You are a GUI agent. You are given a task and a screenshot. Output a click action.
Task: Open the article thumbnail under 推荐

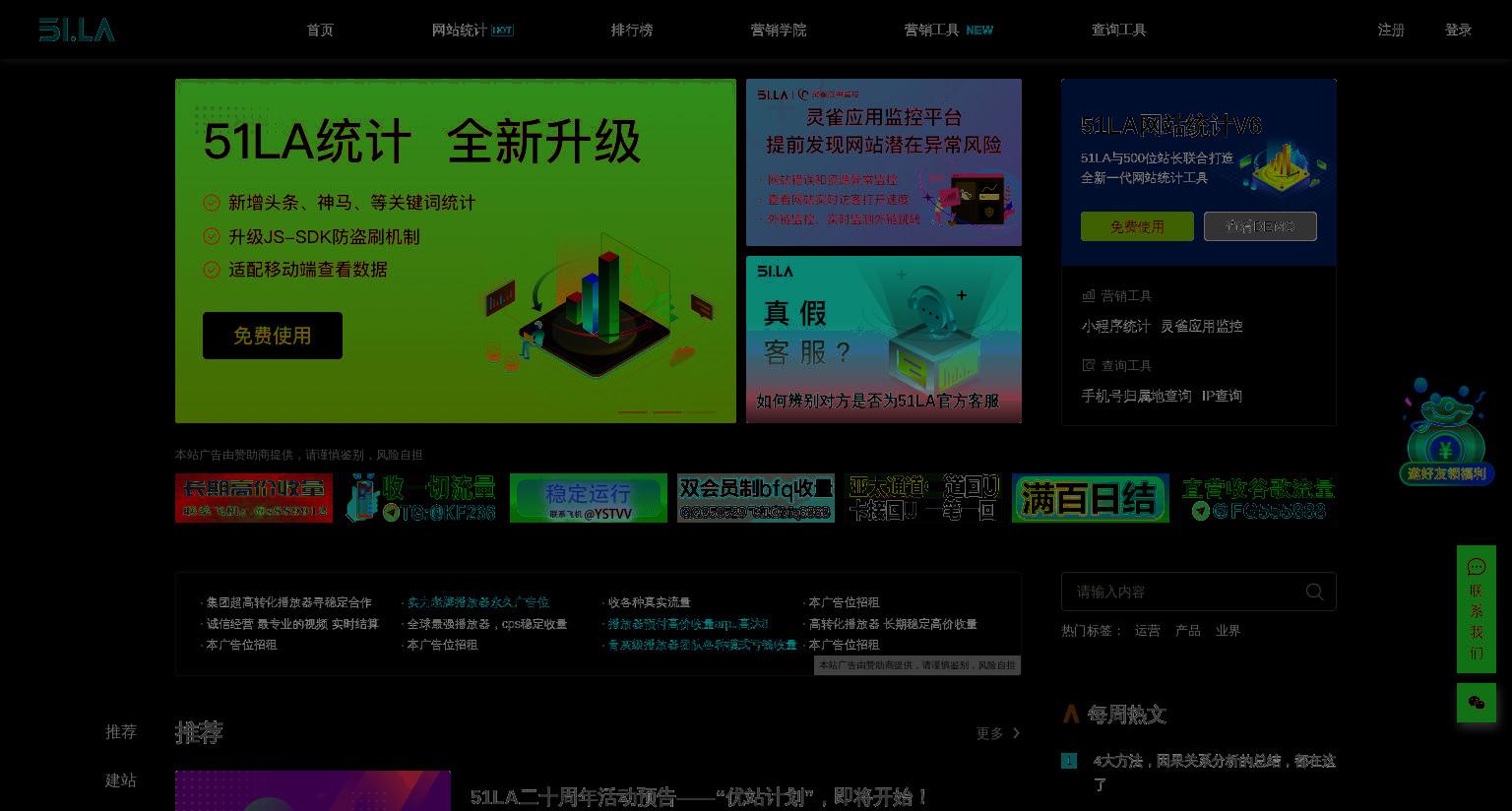tap(313, 791)
